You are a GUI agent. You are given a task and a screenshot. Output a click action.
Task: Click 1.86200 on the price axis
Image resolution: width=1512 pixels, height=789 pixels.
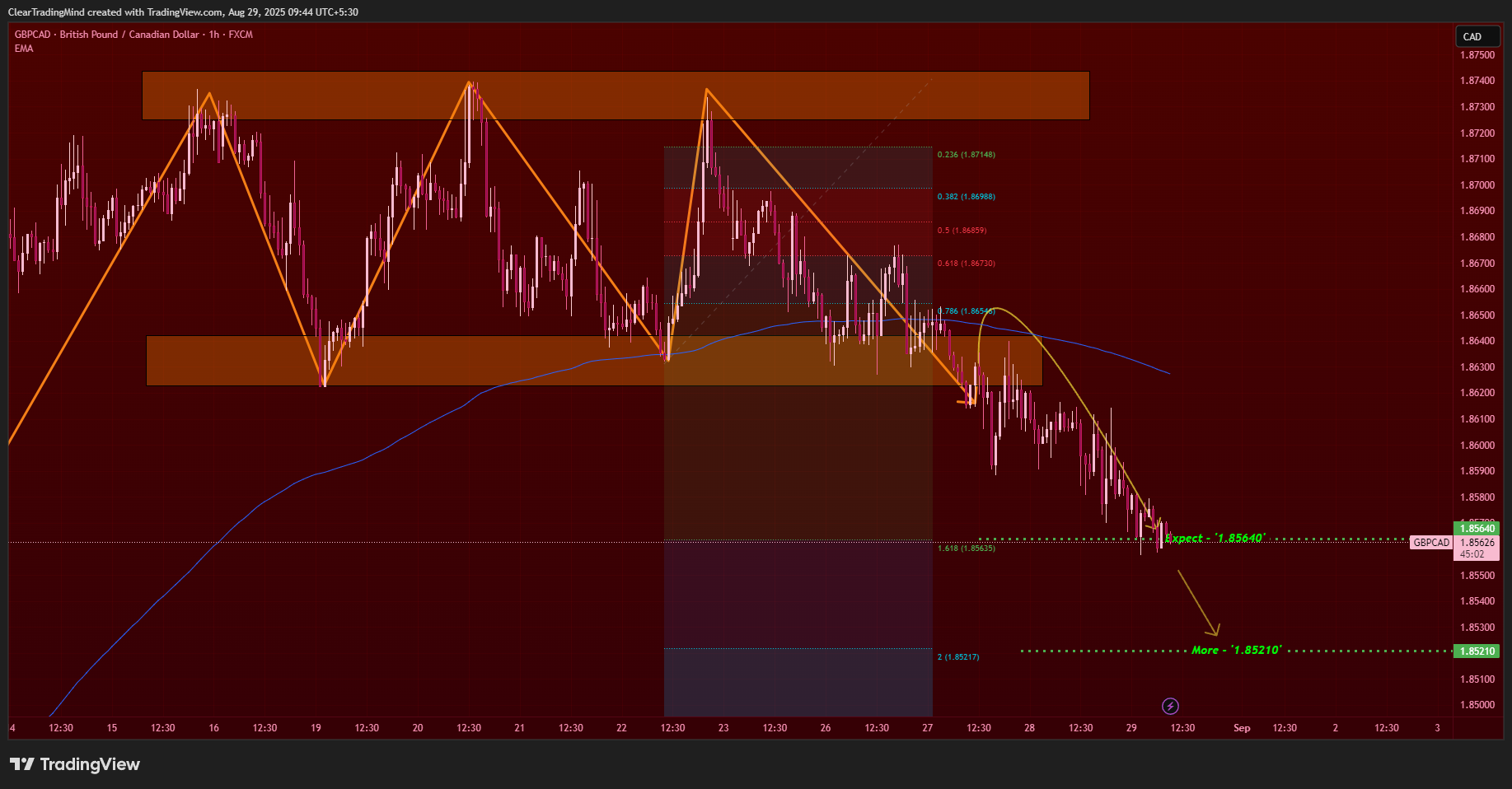[1477, 393]
